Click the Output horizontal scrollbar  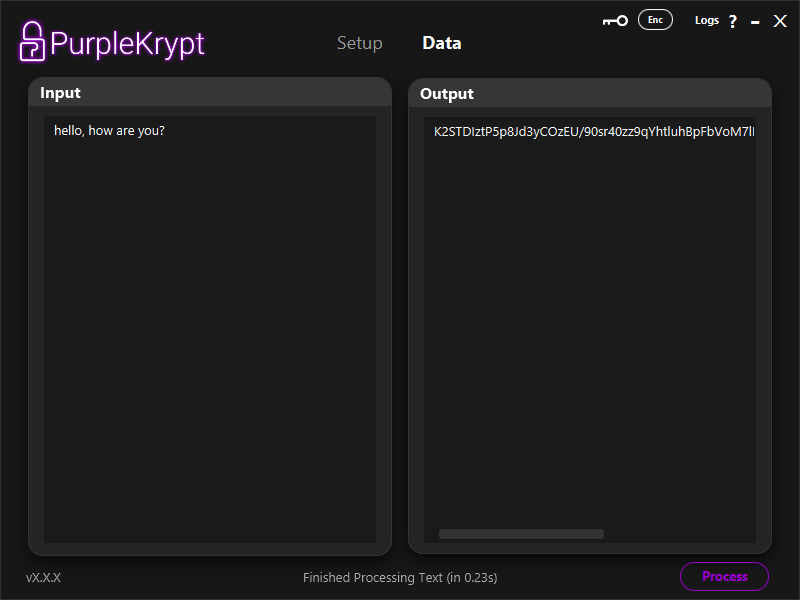click(x=521, y=534)
